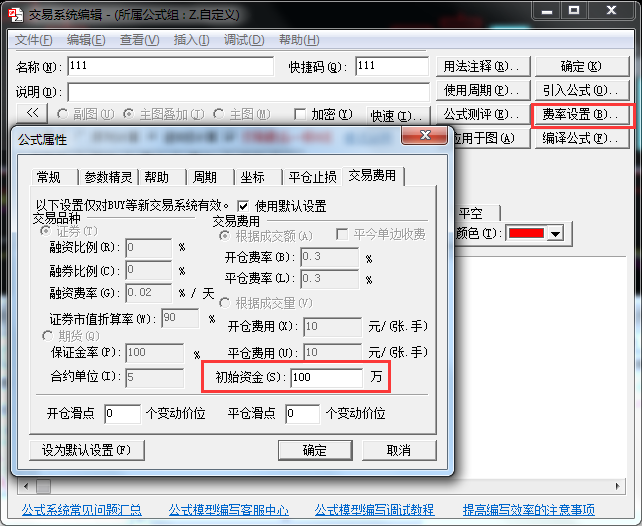Click the 应用于图 button
The height and width of the screenshot is (526, 642).
[x=491, y=138]
